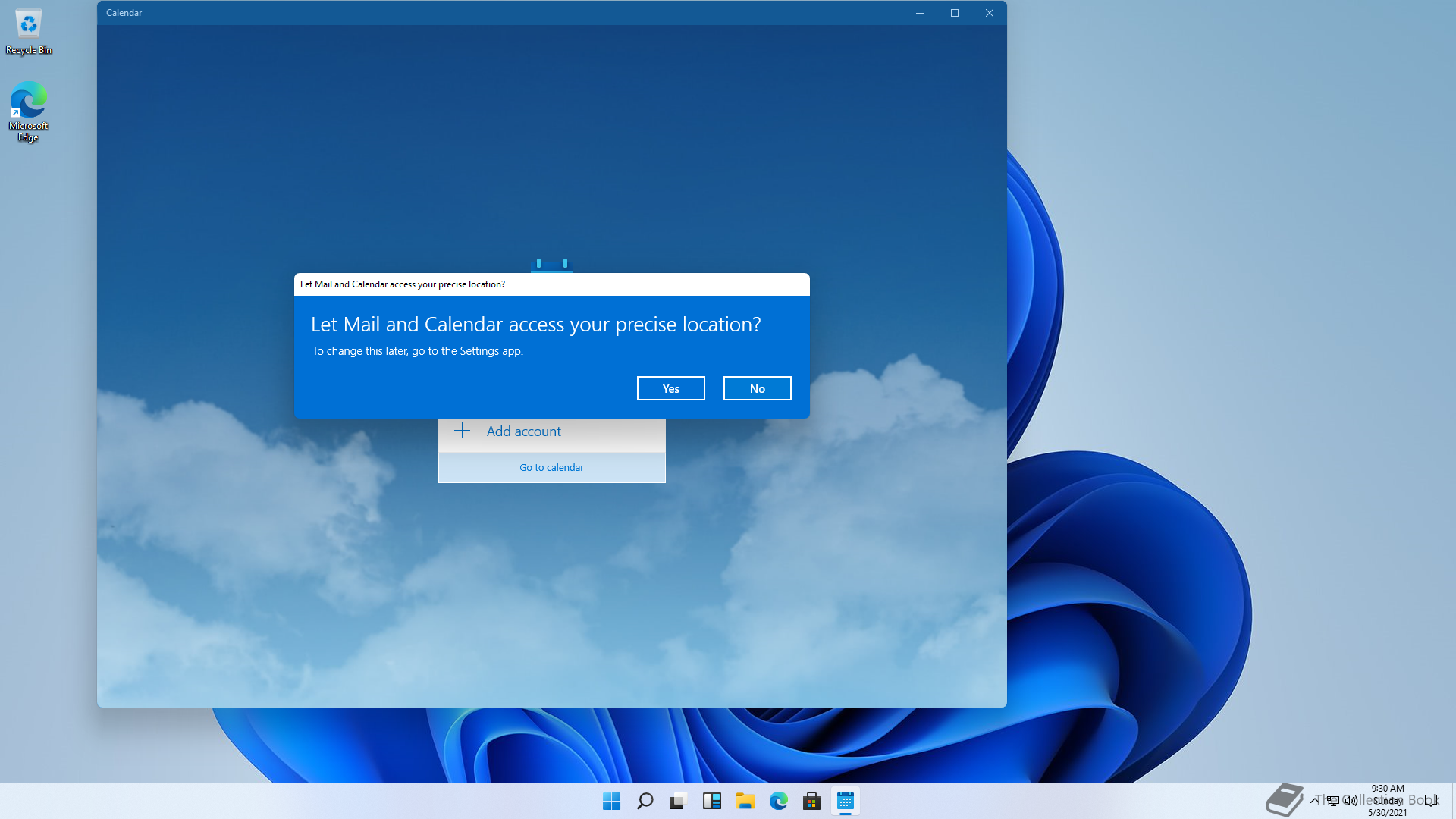Click the plus icon beside Add account
Image resolution: width=1456 pixels, height=819 pixels.
(462, 431)
